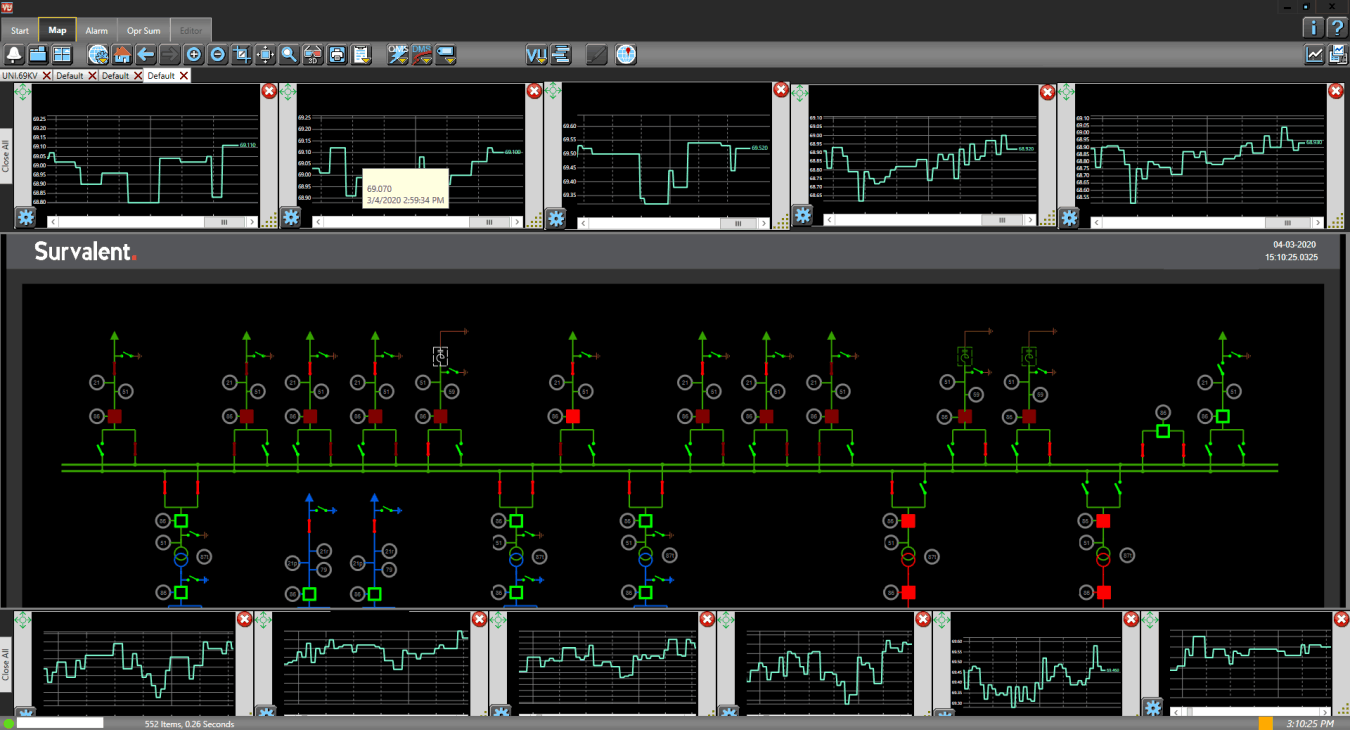Viewport: 1350px width, 730px height.
Task: Toggle the 3D glasses view icon
Action: pos(313,55)
